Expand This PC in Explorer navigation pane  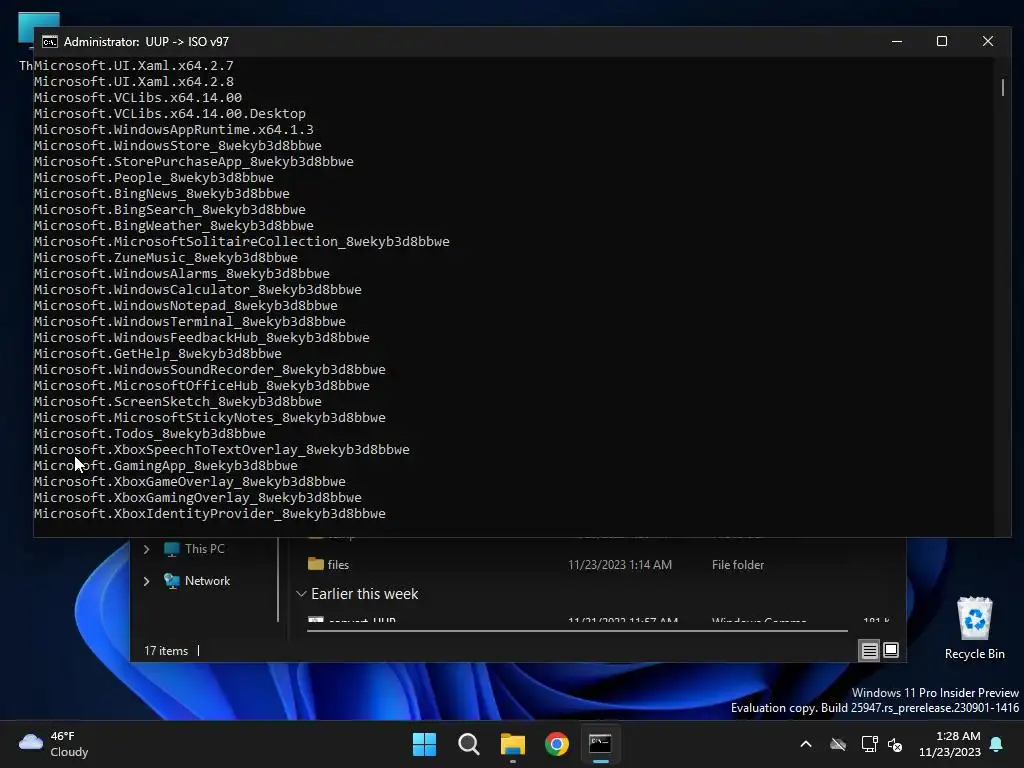pos(146,549)
